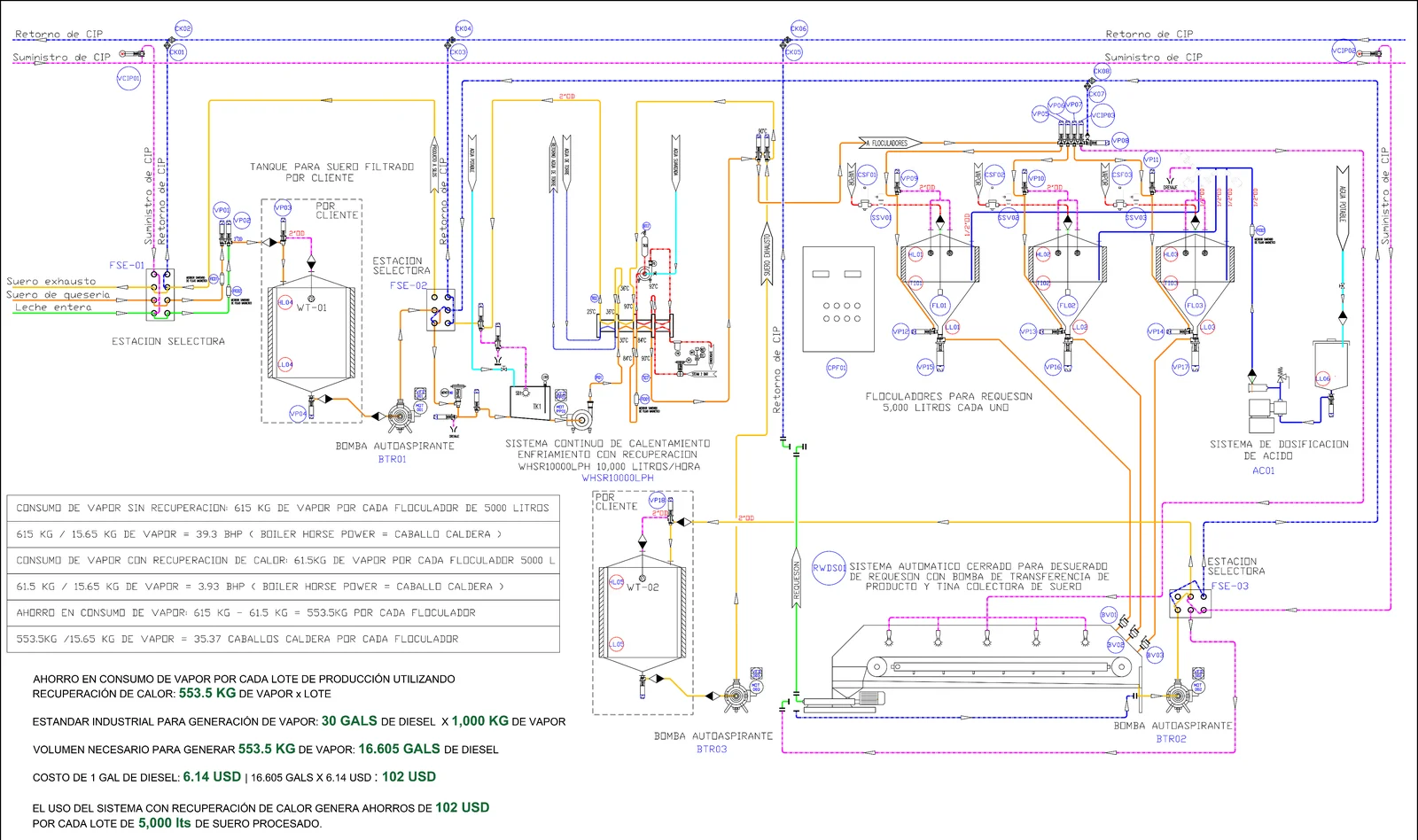Select 'SISTEMA AUTOMATICO CERRADO PARA DESUERADO' caption

978,577
